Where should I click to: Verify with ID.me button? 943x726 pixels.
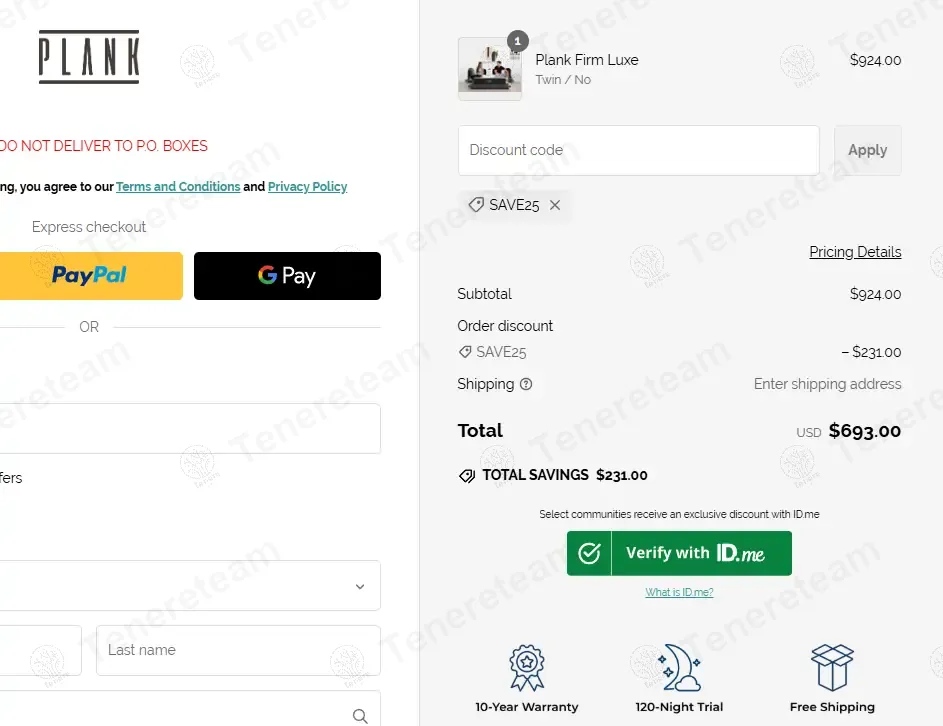point(679,553)
